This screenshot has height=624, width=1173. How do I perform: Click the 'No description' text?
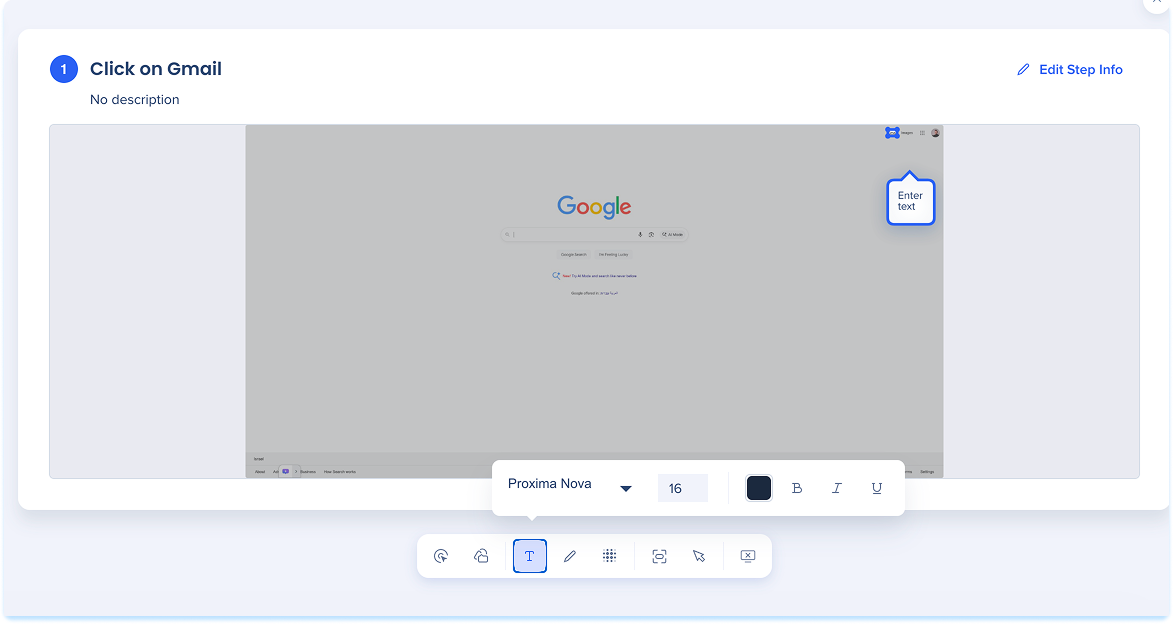[135, 100]
